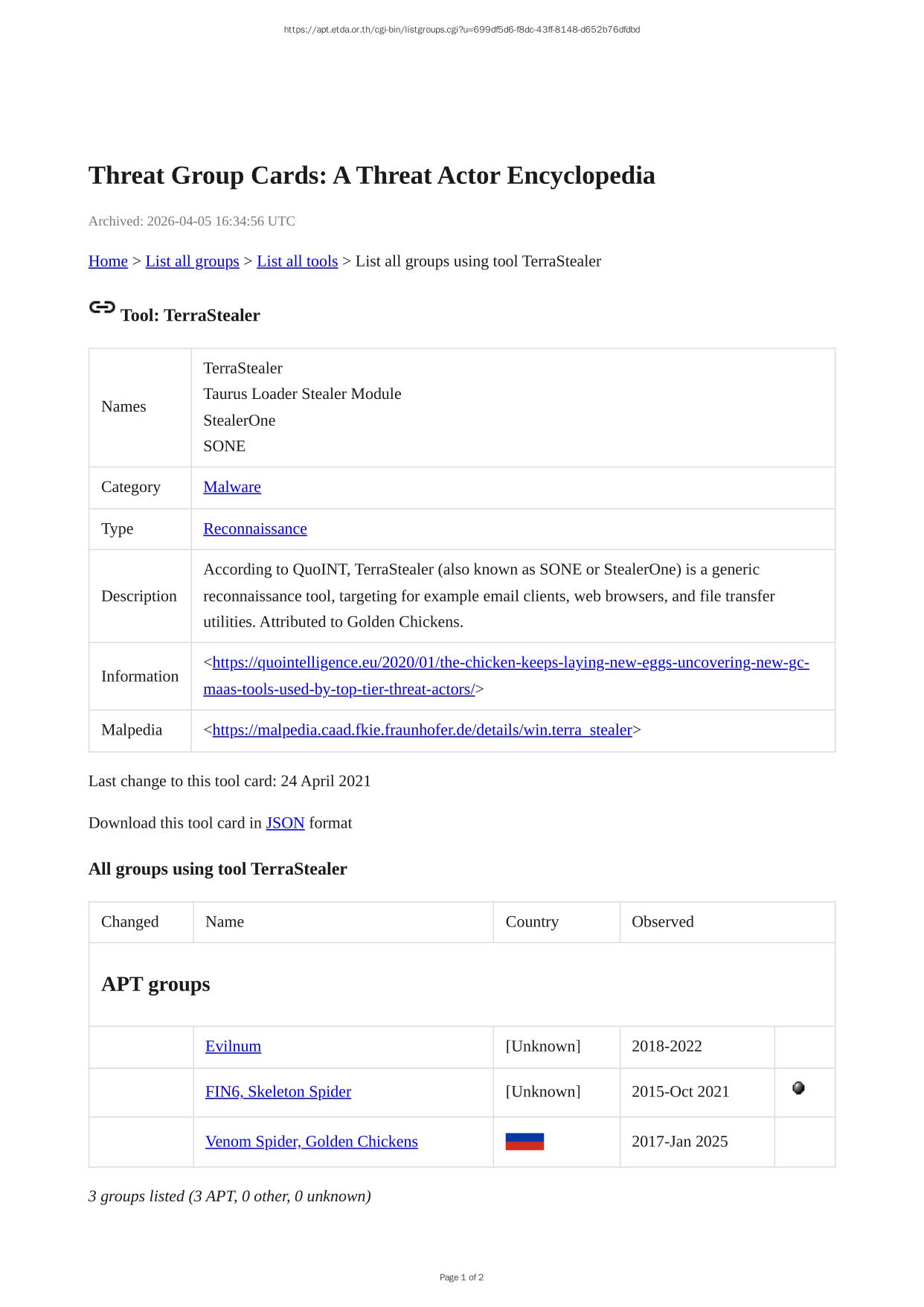Open FIN6, Skeleton Spider group page
Viewport: 924px width, 1307px height.
pyautogui.click(x=278, y=1091)
